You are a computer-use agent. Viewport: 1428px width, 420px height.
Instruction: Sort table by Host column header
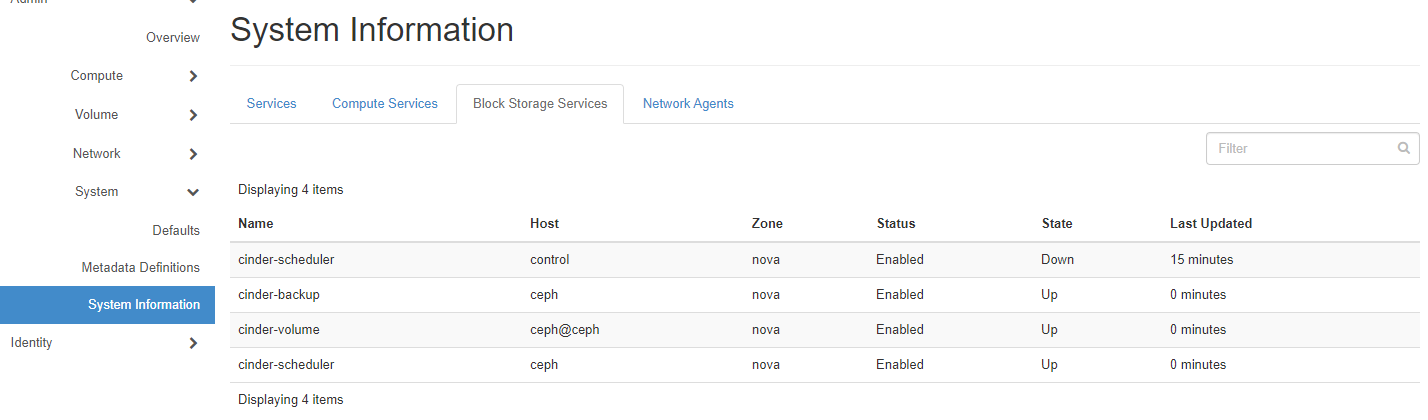coord(544,224)
